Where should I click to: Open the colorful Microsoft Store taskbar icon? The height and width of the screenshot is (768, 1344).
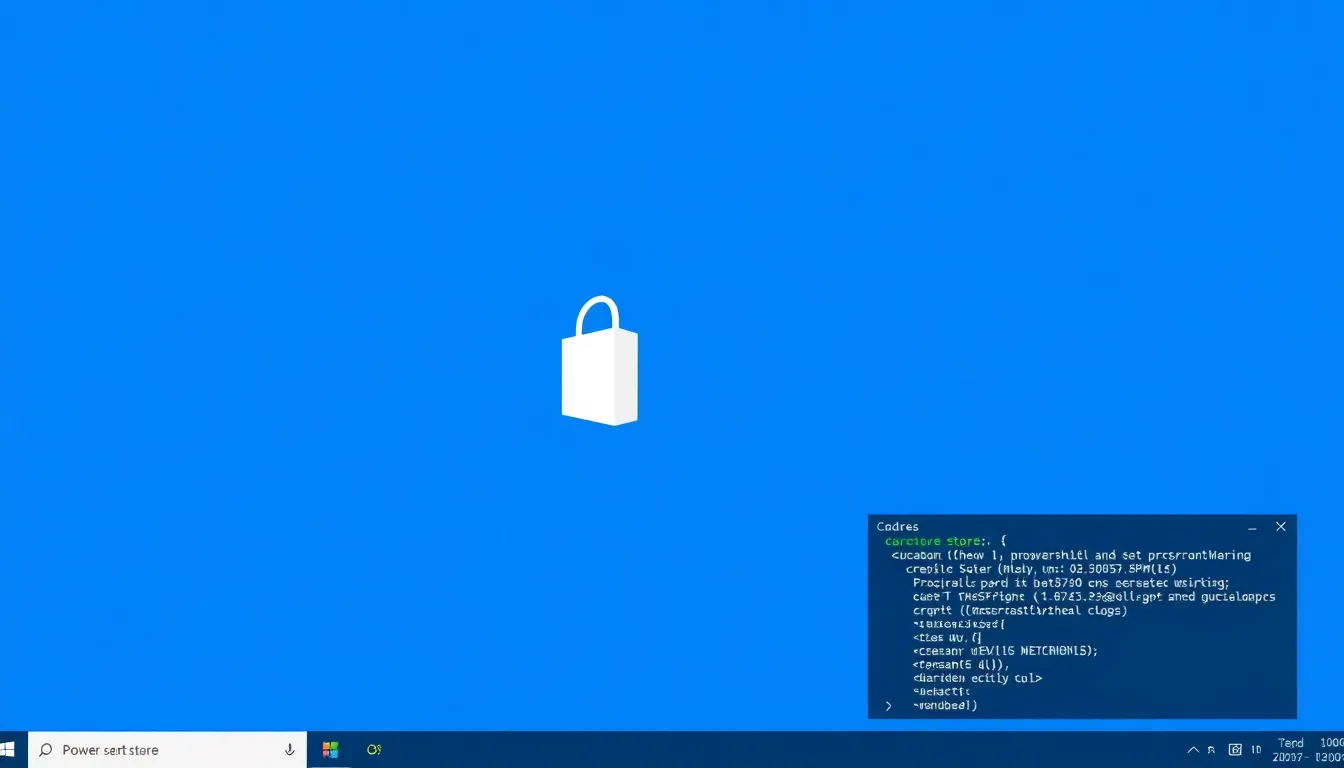[330, 750]
